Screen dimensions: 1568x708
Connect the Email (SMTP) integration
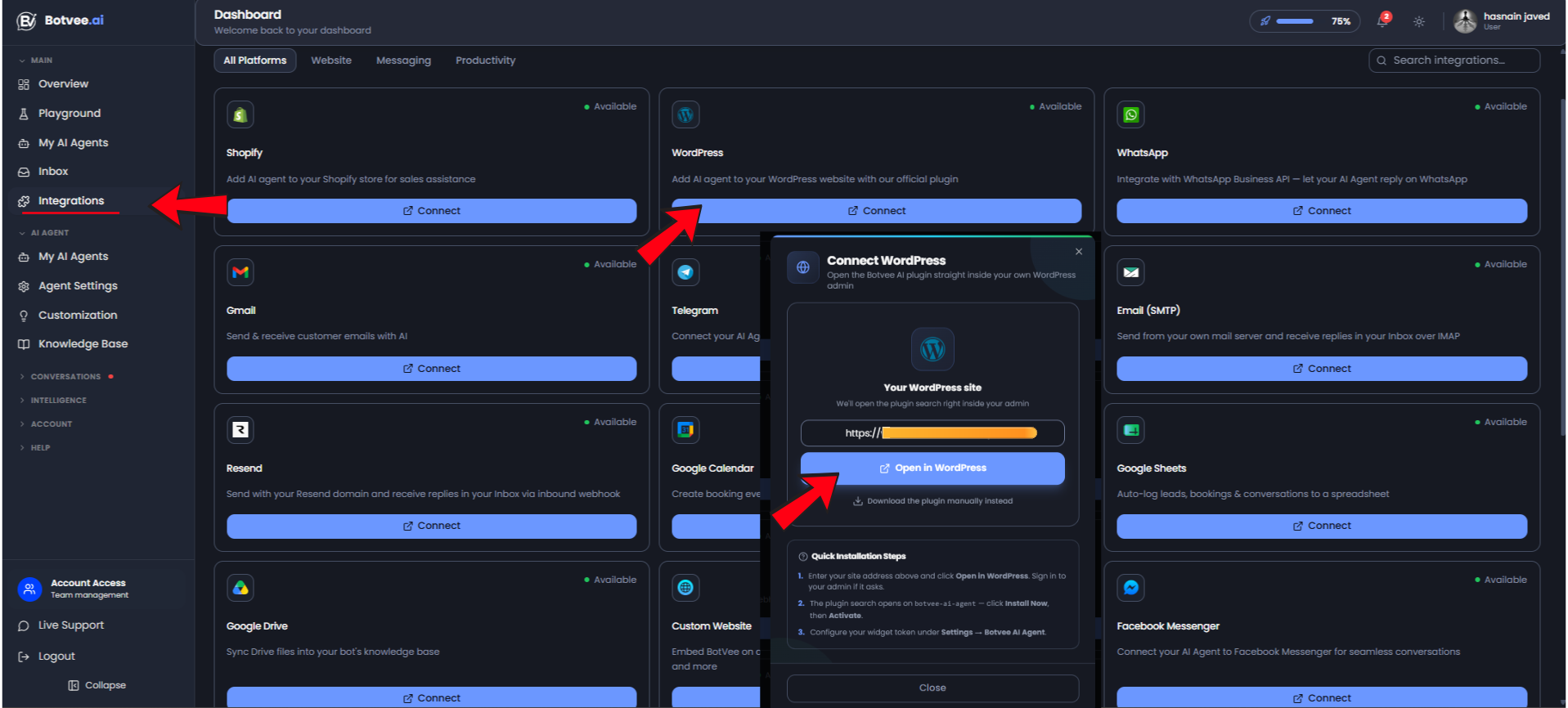click(1322, 369)
